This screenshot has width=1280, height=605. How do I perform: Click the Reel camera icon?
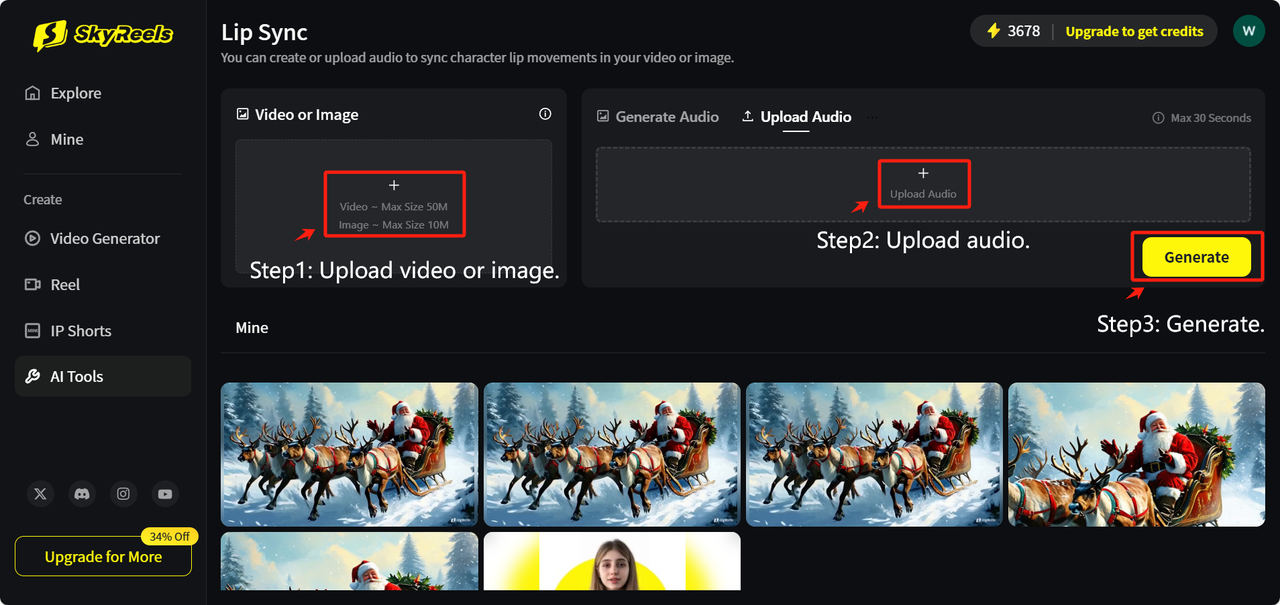point(33,284)
